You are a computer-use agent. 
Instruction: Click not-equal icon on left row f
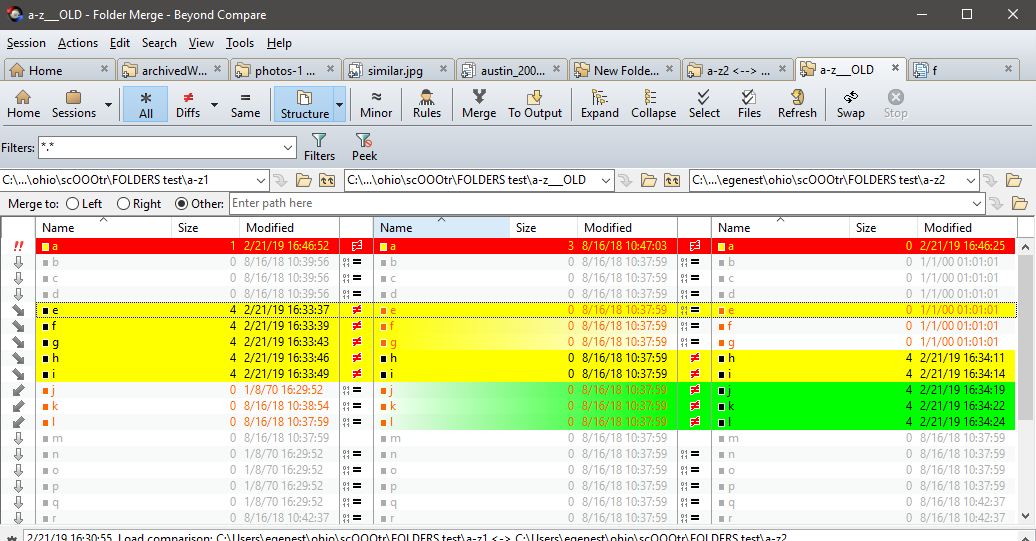point(357,326)
